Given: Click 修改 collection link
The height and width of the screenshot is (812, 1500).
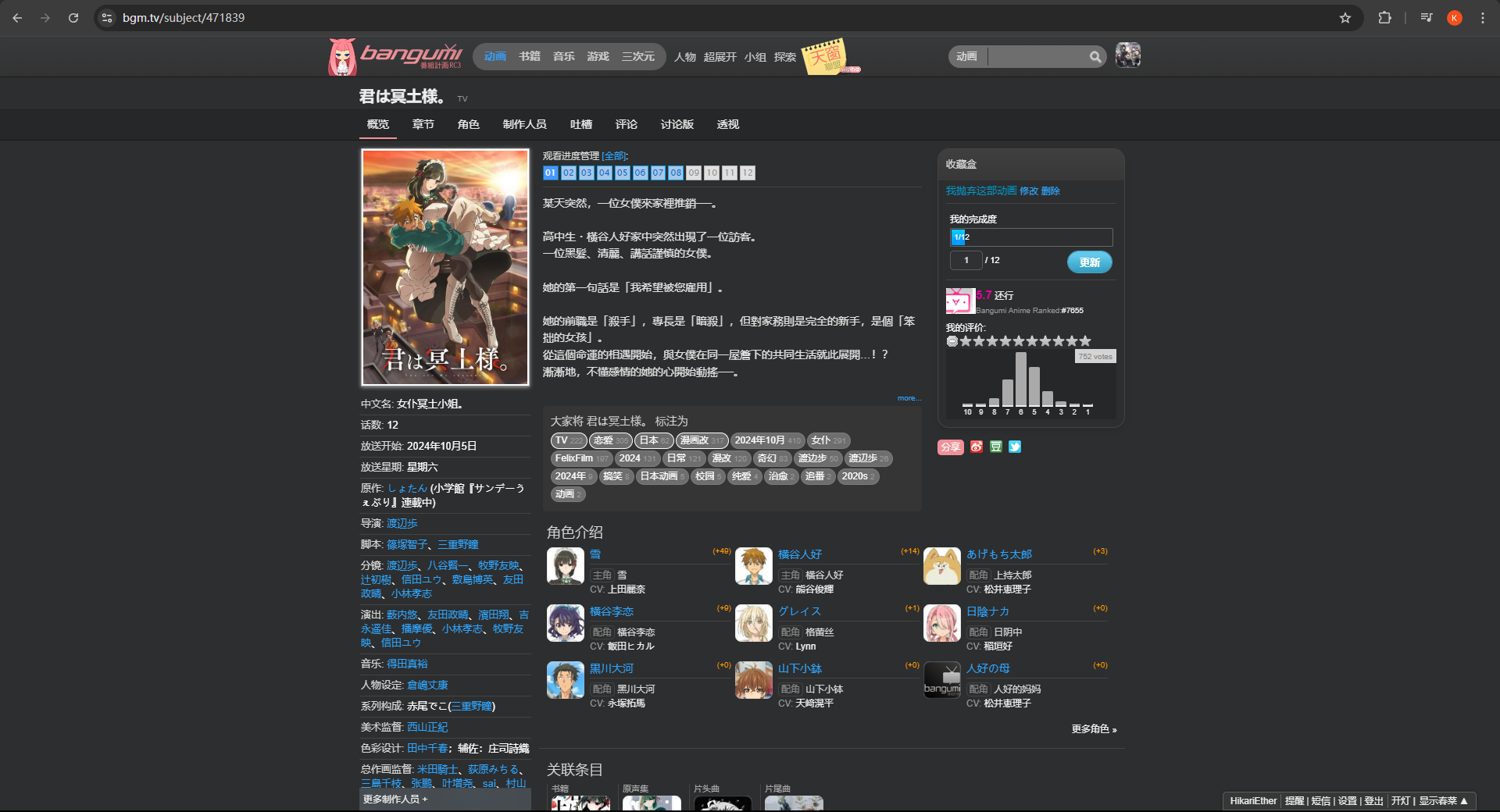Looking at the screenshot, I should 1029,191.
